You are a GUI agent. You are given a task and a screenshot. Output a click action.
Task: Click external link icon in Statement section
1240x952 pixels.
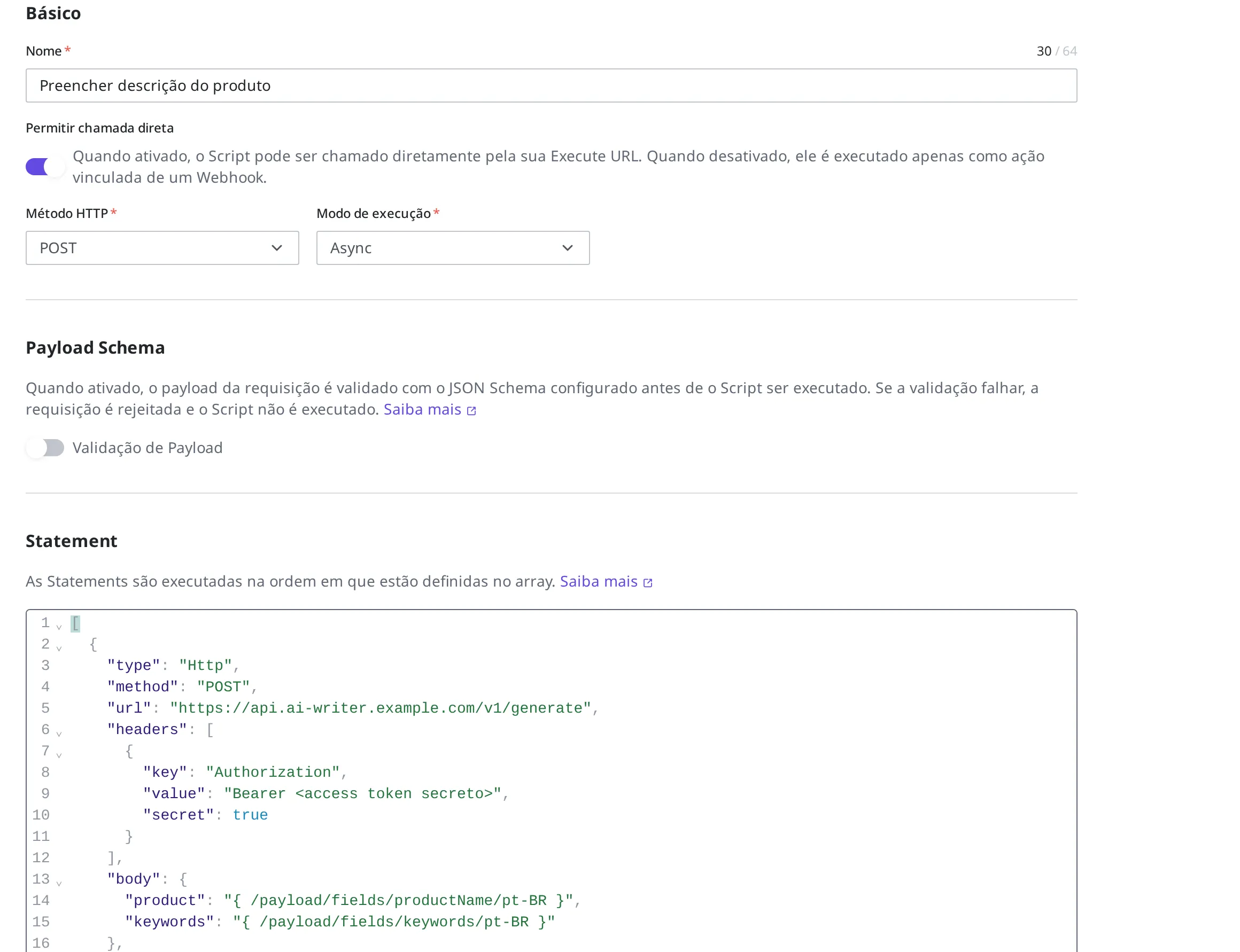click(x=647, y=582)
